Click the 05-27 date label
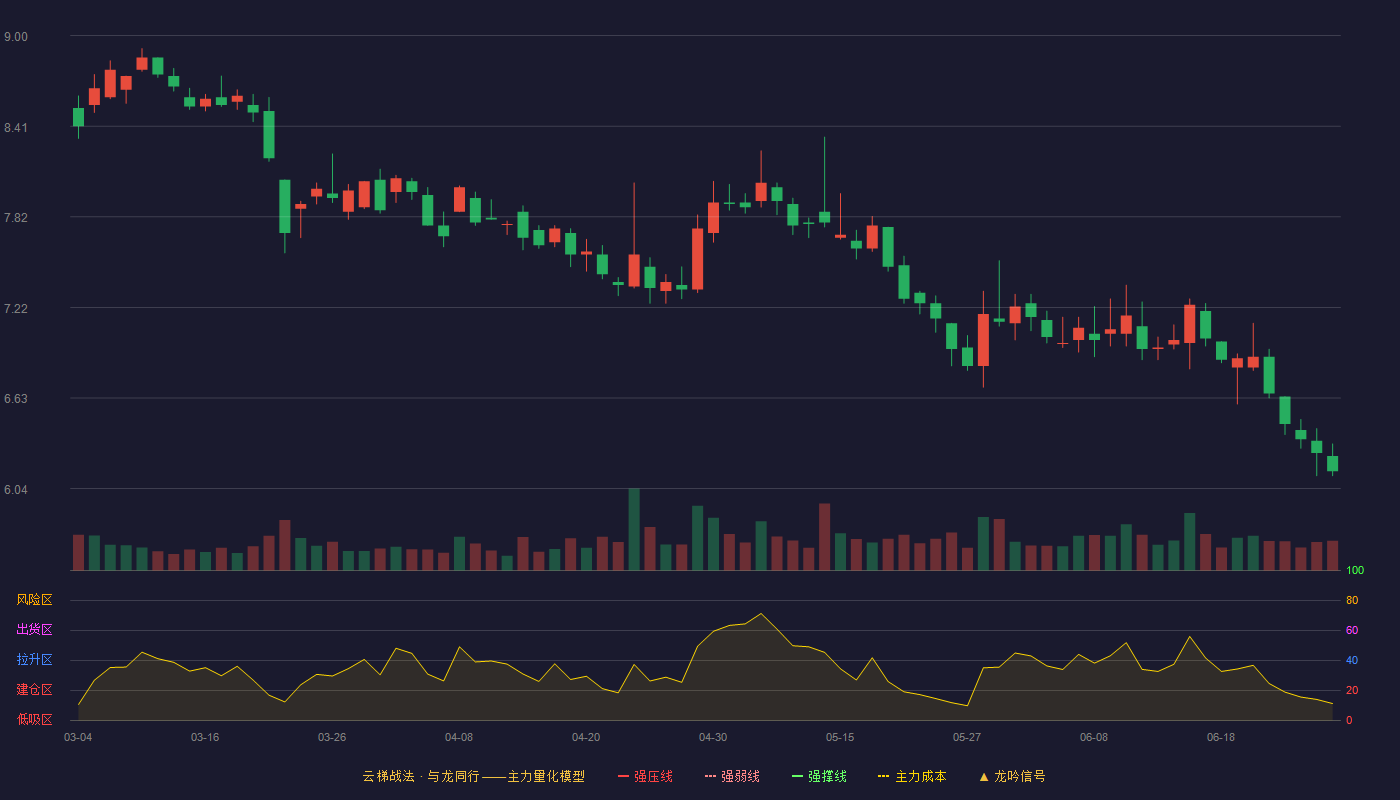1400x800 pixels. click(967, 737)
